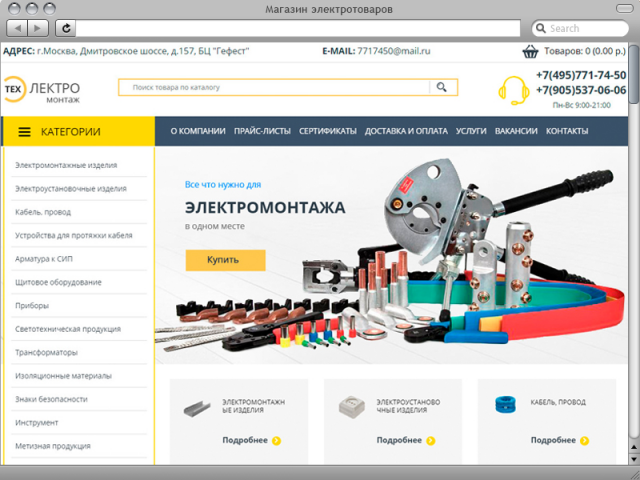Open the КОНТАКТЫ menu item
640x480 pixels.
[567, 131]
